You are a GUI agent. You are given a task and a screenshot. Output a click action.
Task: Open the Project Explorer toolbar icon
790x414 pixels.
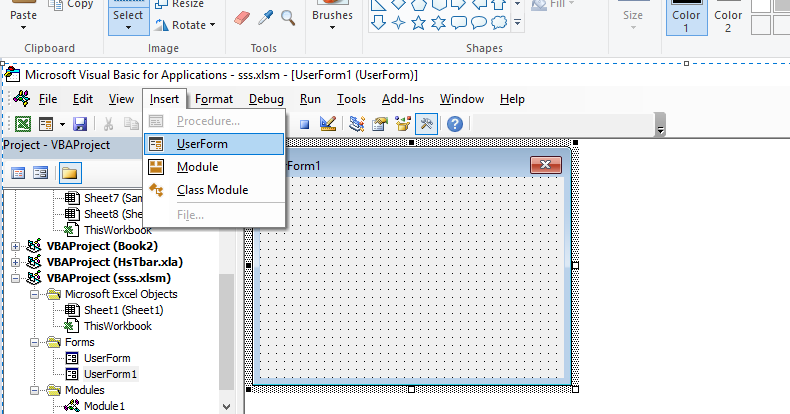point(357,123)
